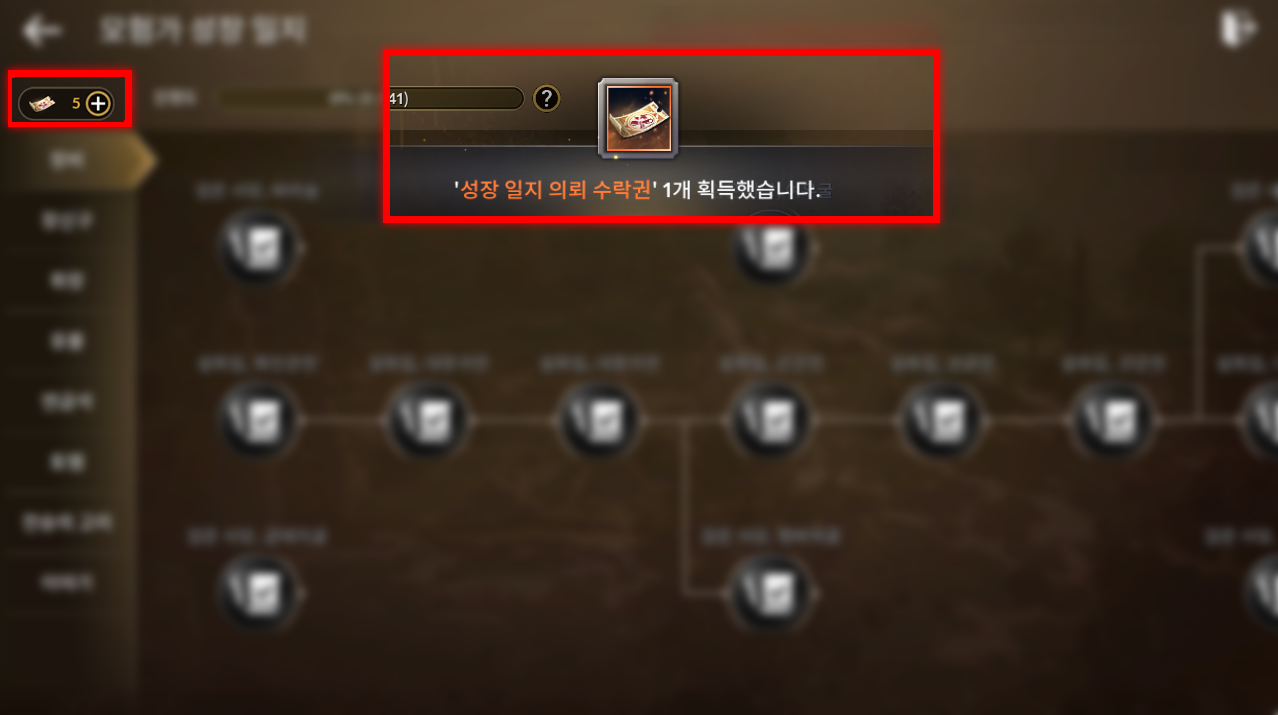Open the seventh sidebar category tab
This screenshot has height=715, width=1278.
[x=69, y=521]
